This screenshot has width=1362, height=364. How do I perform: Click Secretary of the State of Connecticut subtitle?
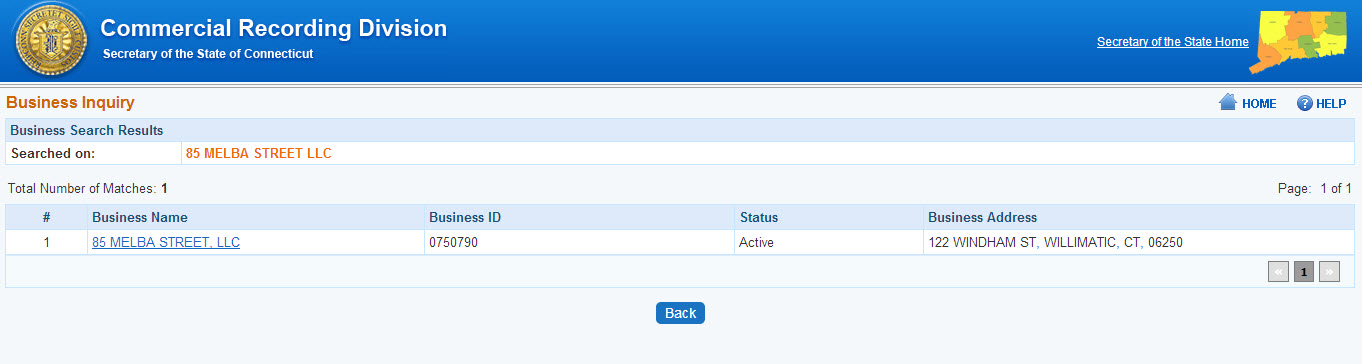(208, 53)
